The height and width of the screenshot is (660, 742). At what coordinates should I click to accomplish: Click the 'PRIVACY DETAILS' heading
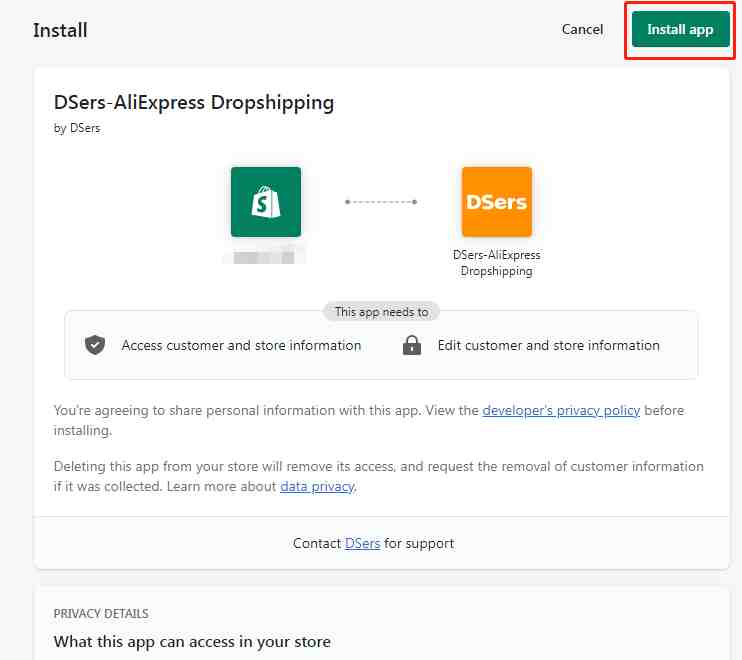coord(101,614)
